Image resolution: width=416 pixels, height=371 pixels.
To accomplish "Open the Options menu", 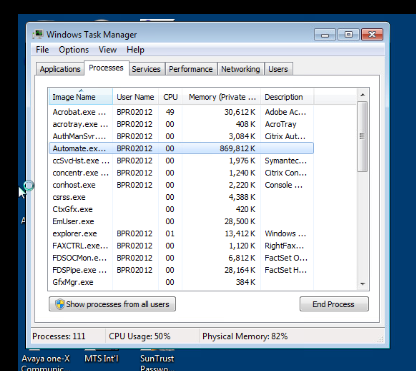I will click(x=74, y=50).
